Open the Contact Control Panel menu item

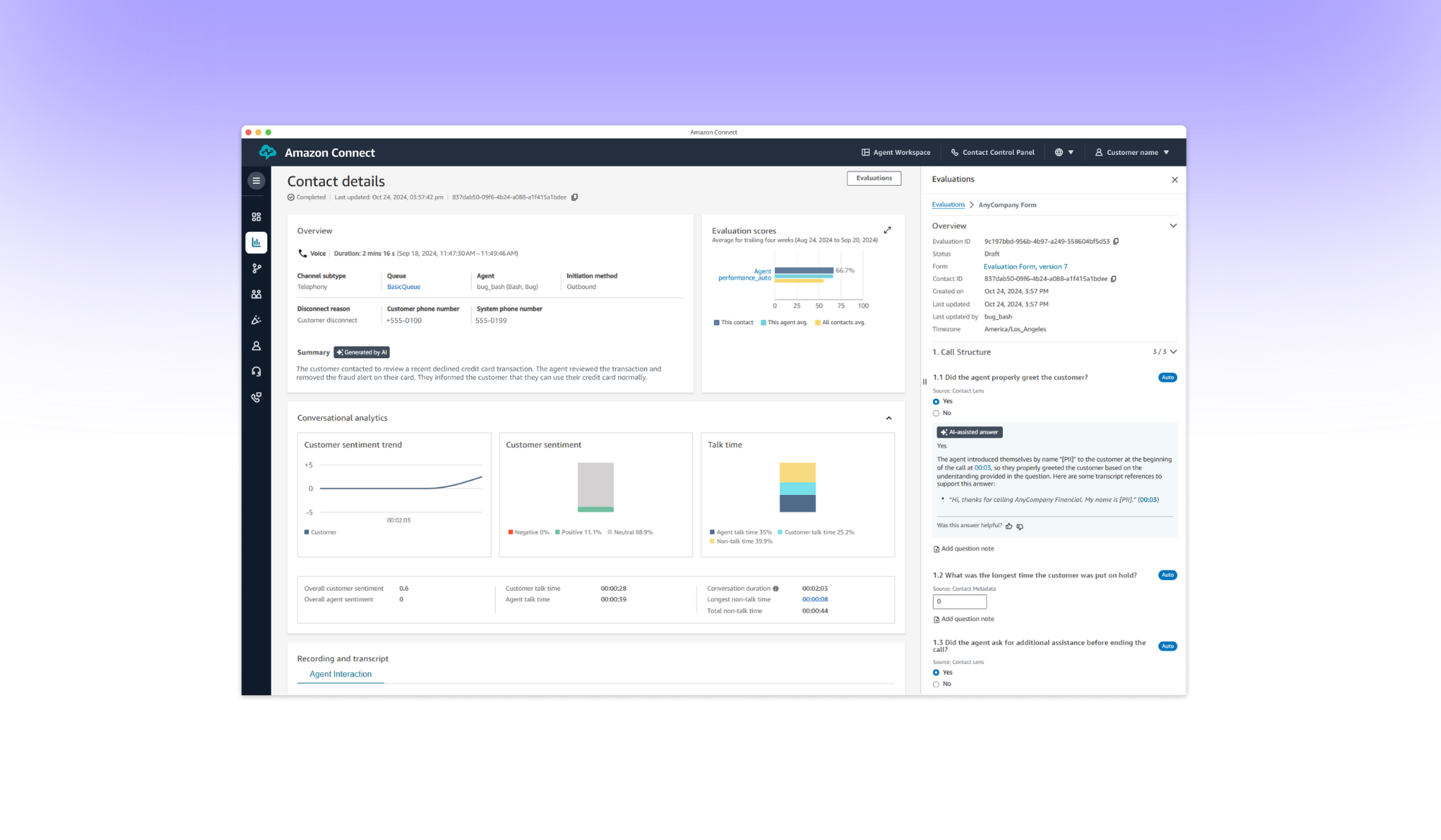pos(993,152)
